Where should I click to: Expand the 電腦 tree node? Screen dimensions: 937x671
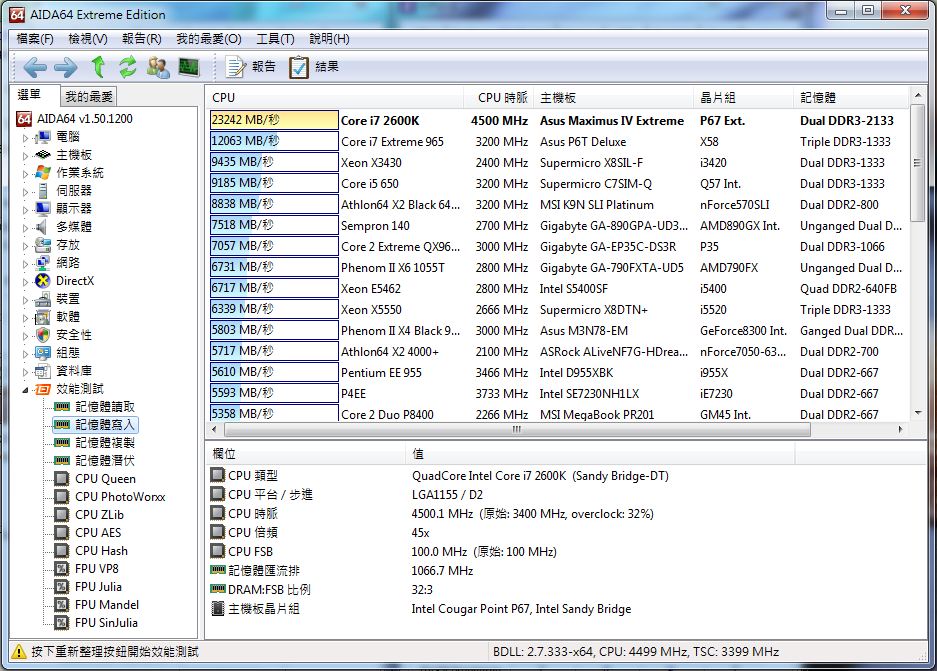25,137
